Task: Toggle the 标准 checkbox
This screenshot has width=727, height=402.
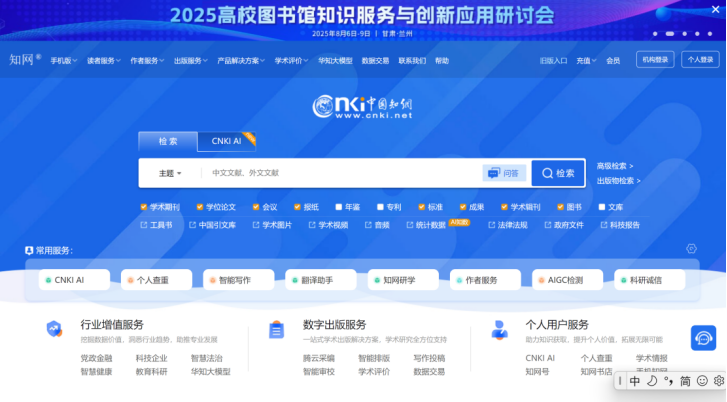Action: click(421, 207)
